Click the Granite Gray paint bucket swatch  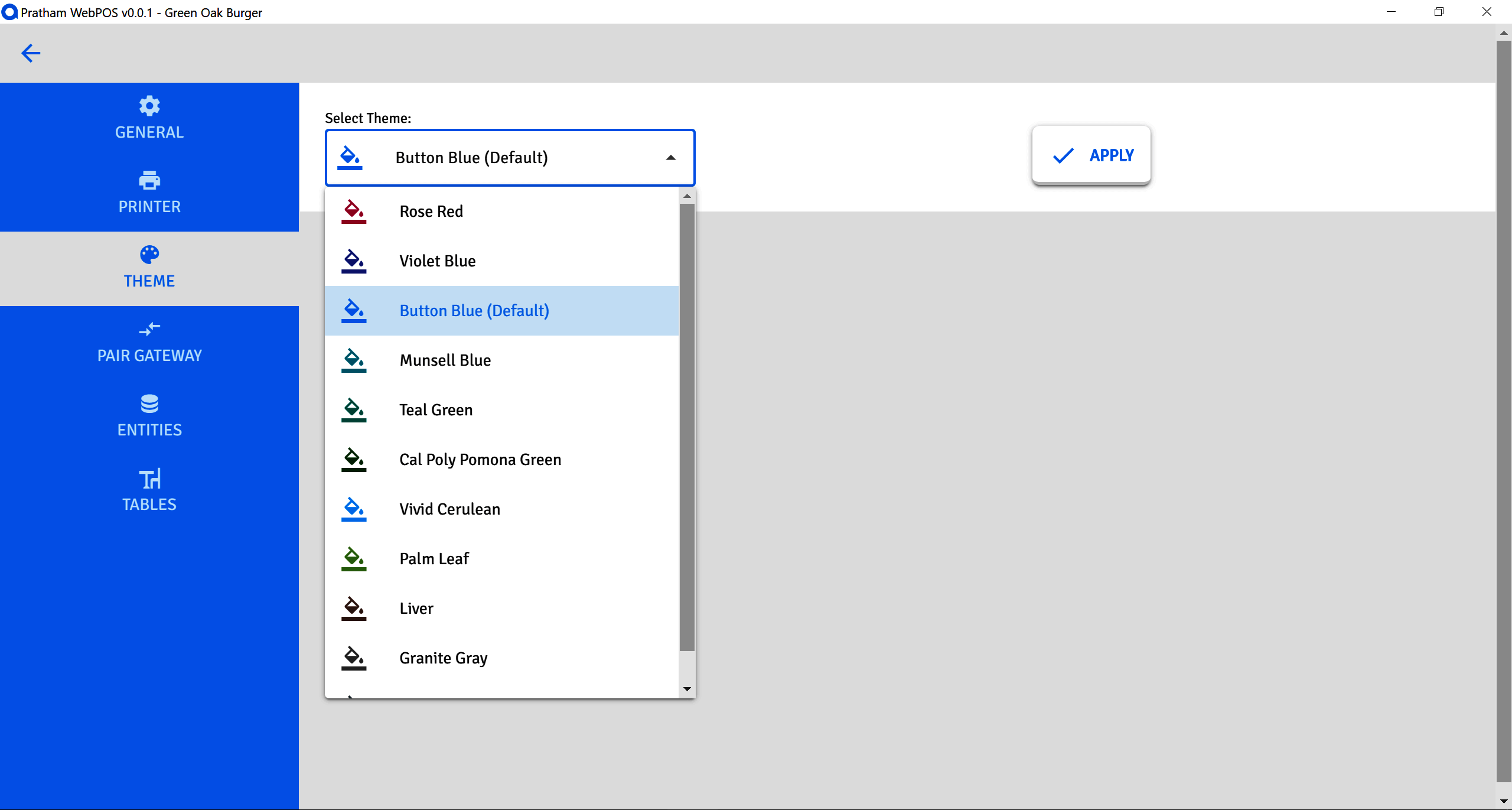pyautogui.click(x=354, y=658)
